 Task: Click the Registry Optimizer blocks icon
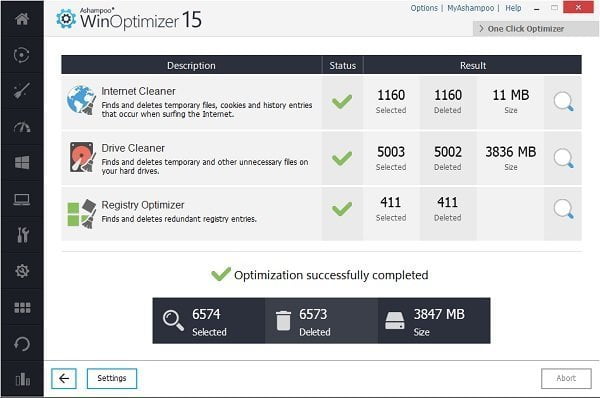pyautogui.click(x=82, y=214)
